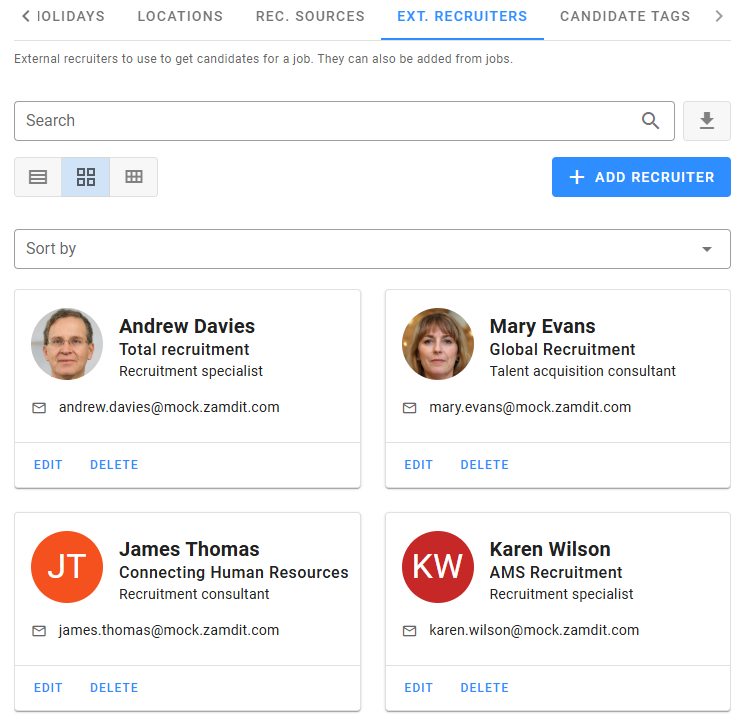Delete James Thomas recruiter
The image size is (745, 724).
click(x=114, y=688)
